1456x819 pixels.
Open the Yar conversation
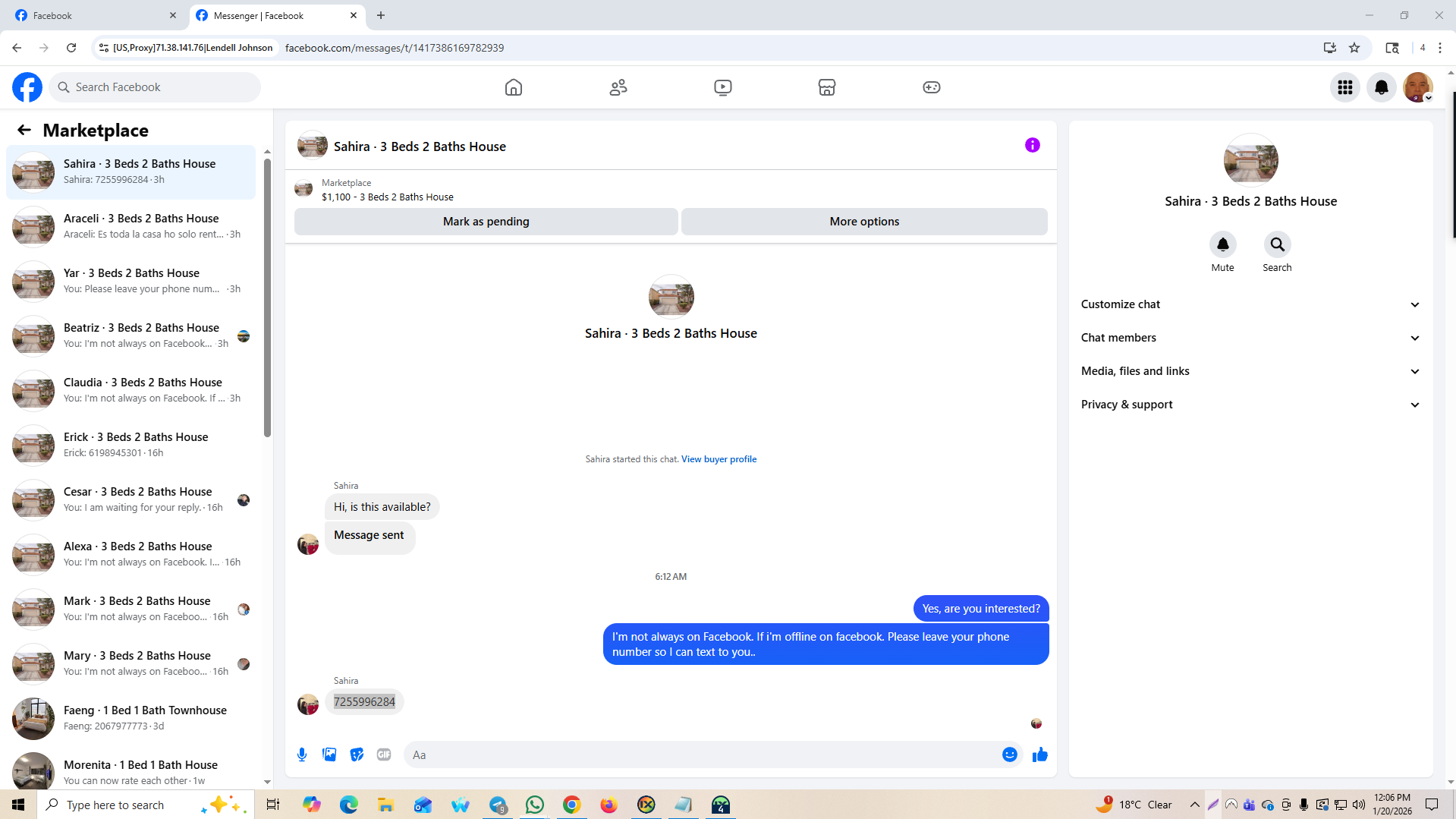click(131, 282)
